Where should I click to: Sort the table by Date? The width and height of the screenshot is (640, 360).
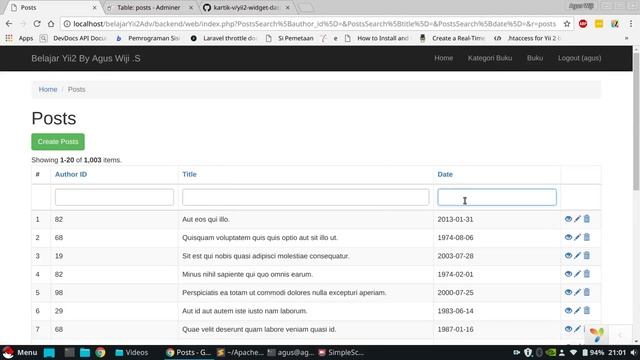coord(445,174)
